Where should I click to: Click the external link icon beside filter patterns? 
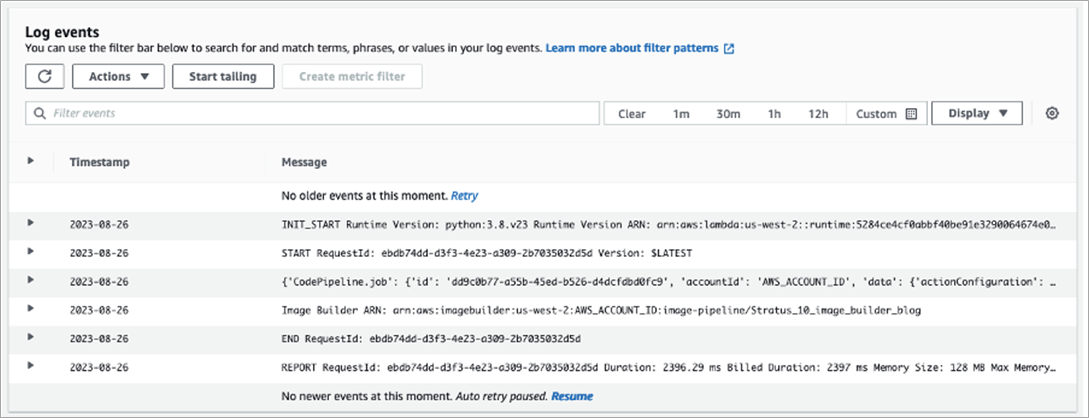[729, 48]
